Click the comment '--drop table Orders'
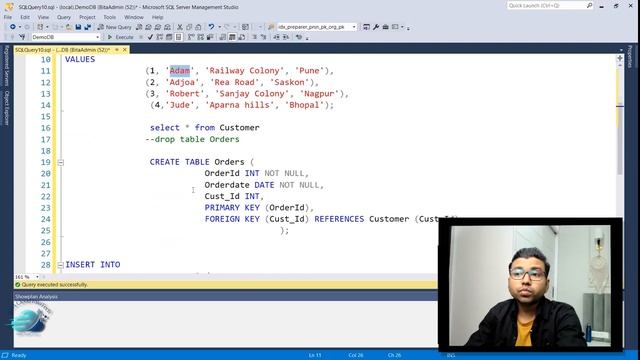The height and width of the screenshot is (360, 640). pyautogui.click(x=192, y=139)
